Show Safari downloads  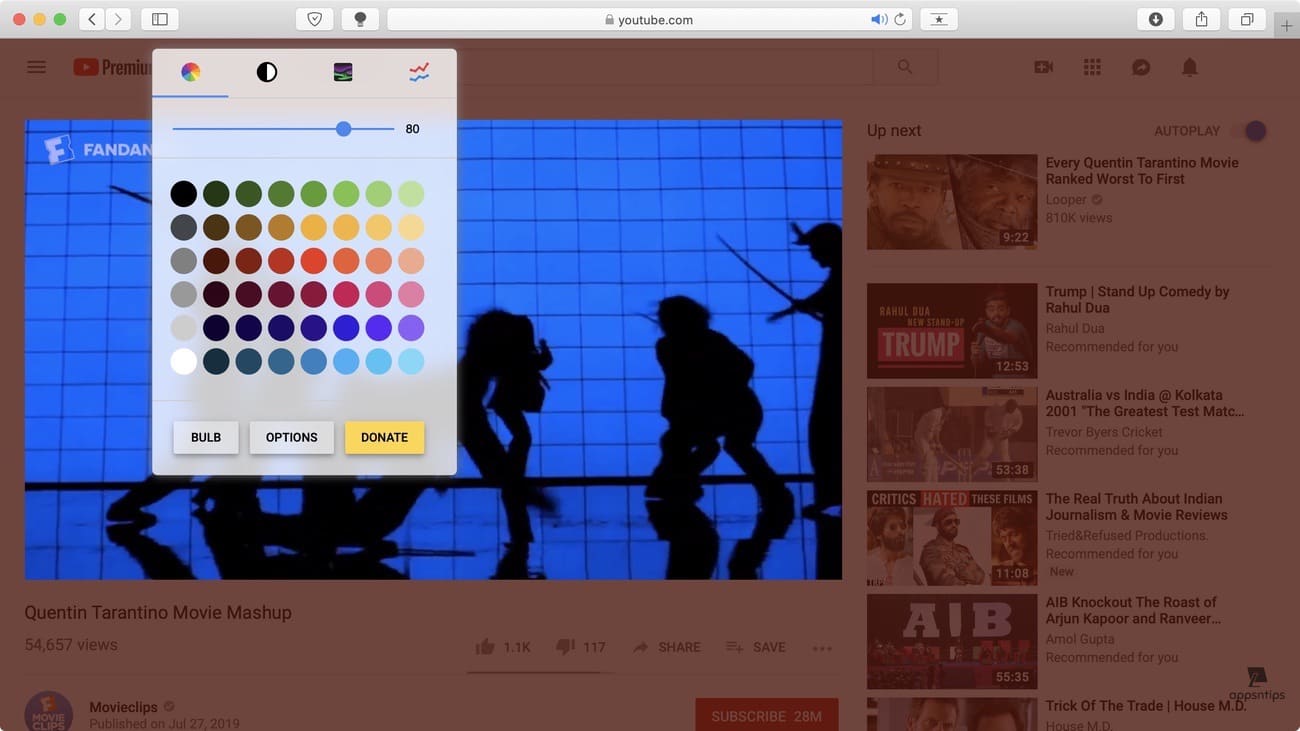[x=1156, y=19]
